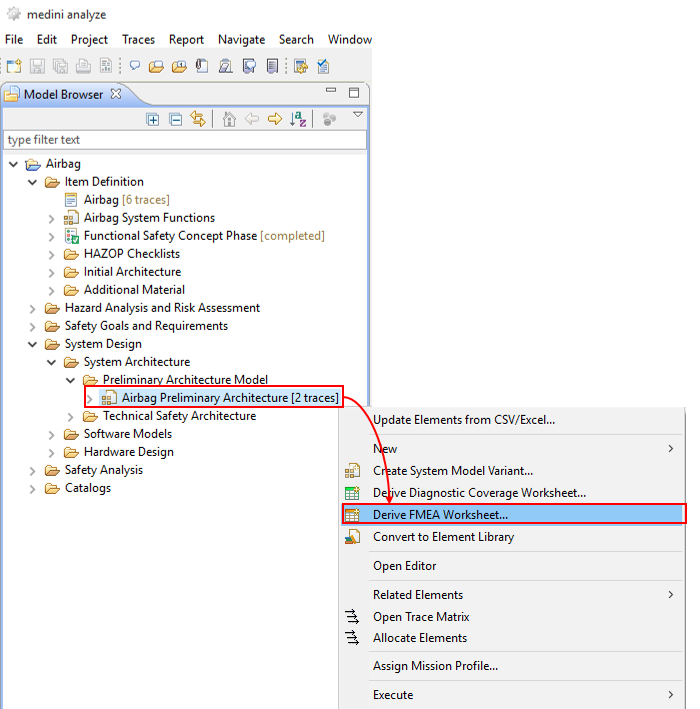The image size is (700, 709).
Task: Open the Report menu
Action: pos(186,40)
